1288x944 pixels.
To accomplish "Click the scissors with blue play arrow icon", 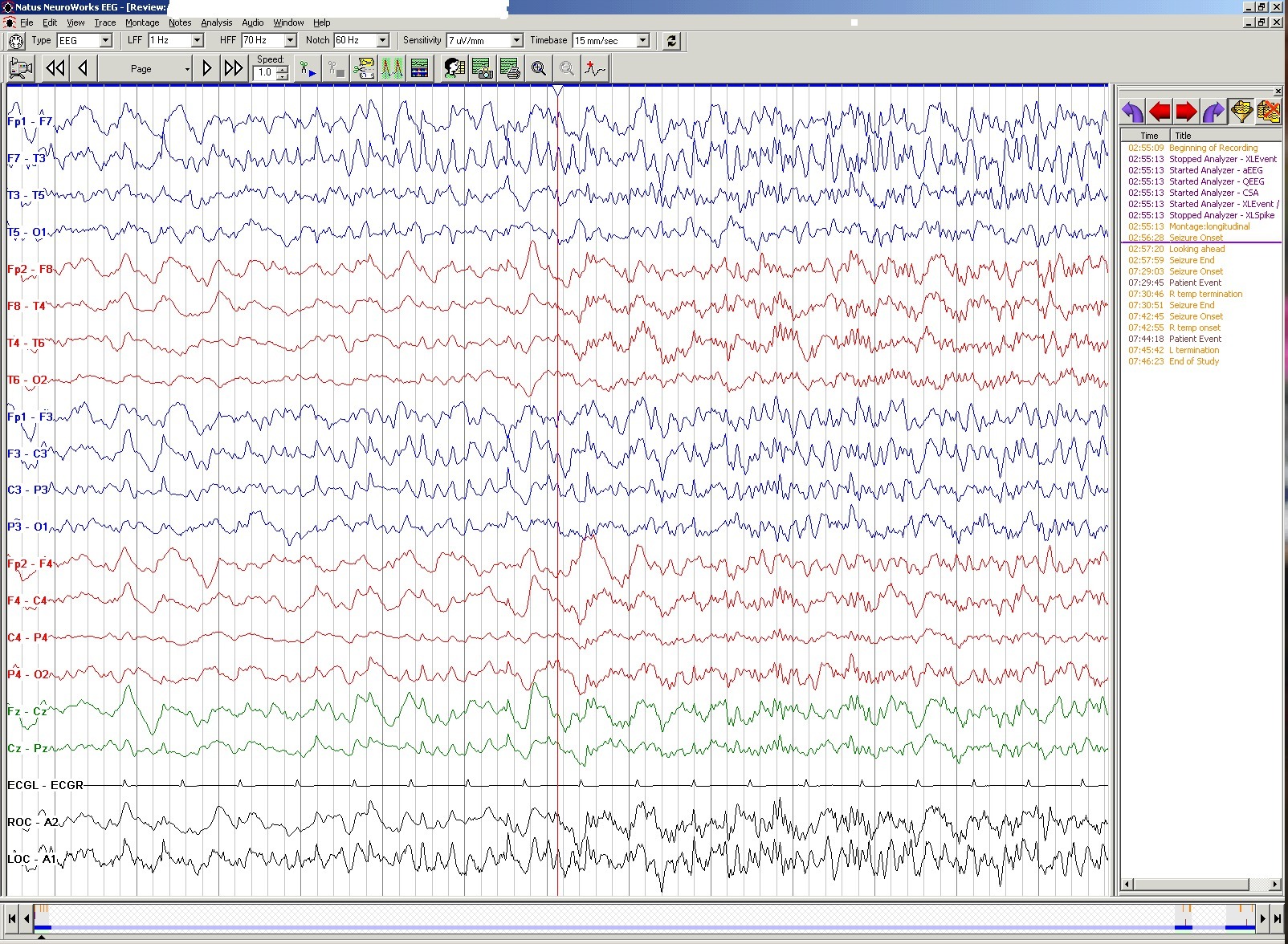I will coord(308,69).
